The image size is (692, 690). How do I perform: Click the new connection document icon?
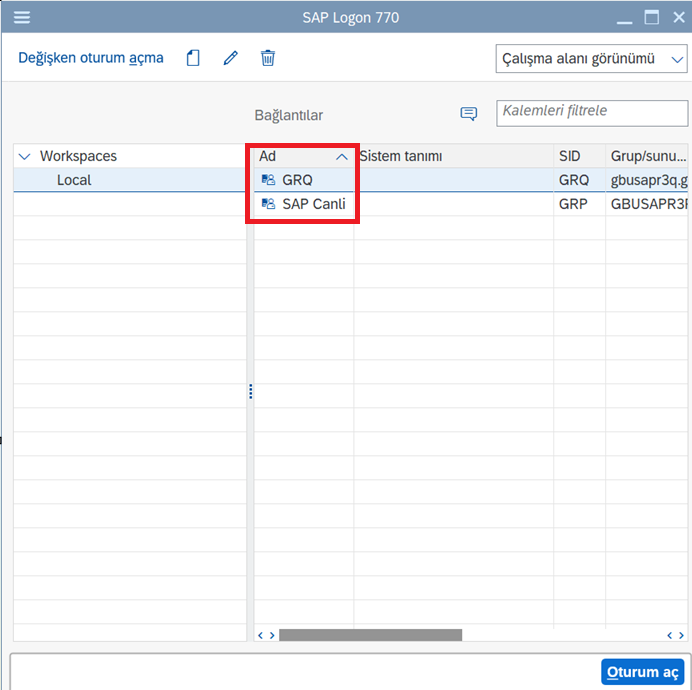coord(194,58)
